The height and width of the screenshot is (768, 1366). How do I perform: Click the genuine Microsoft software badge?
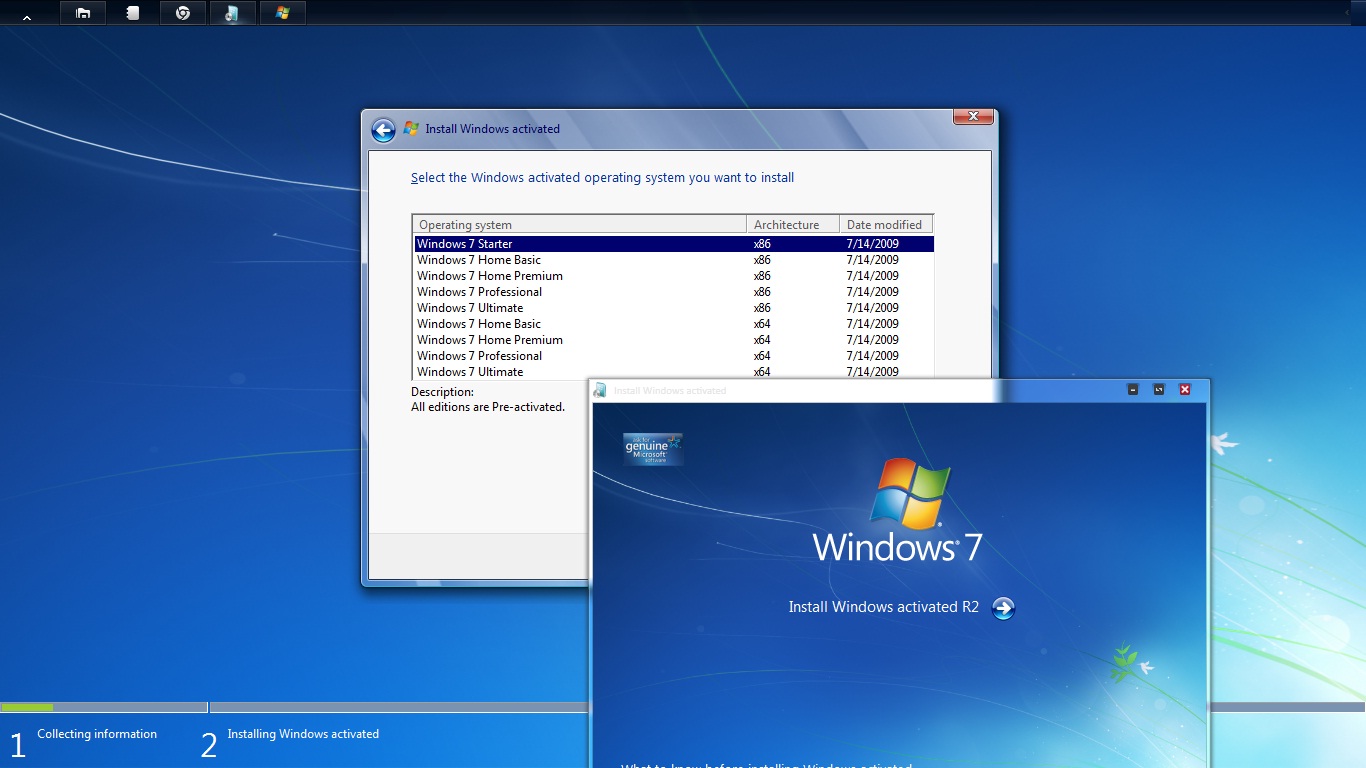[x=652, y=450]
